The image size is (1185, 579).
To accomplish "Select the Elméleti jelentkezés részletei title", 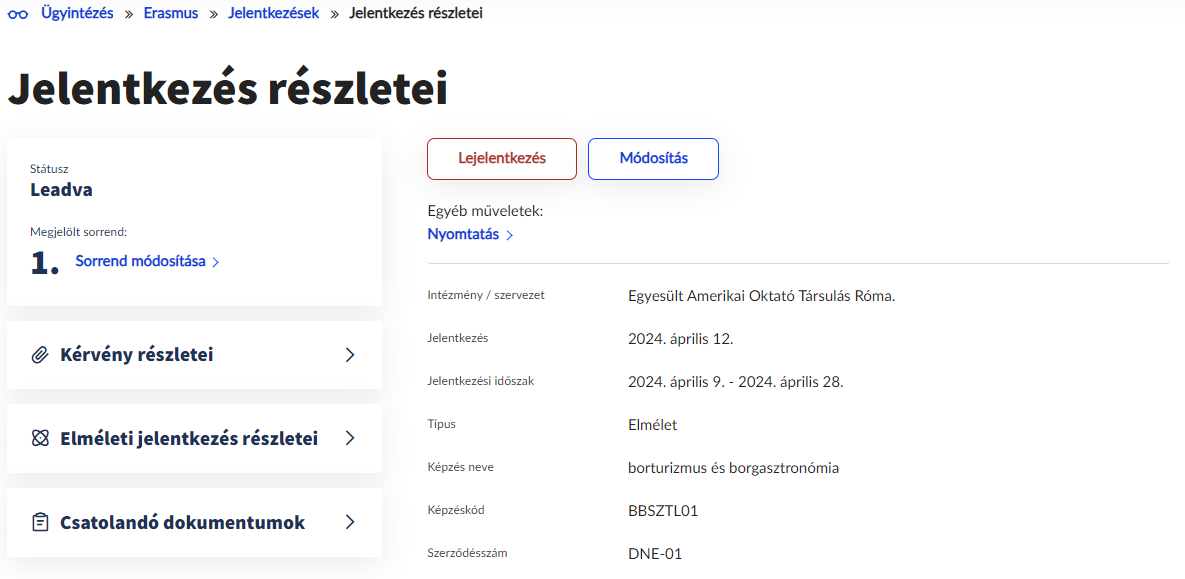I will (189, 438).
